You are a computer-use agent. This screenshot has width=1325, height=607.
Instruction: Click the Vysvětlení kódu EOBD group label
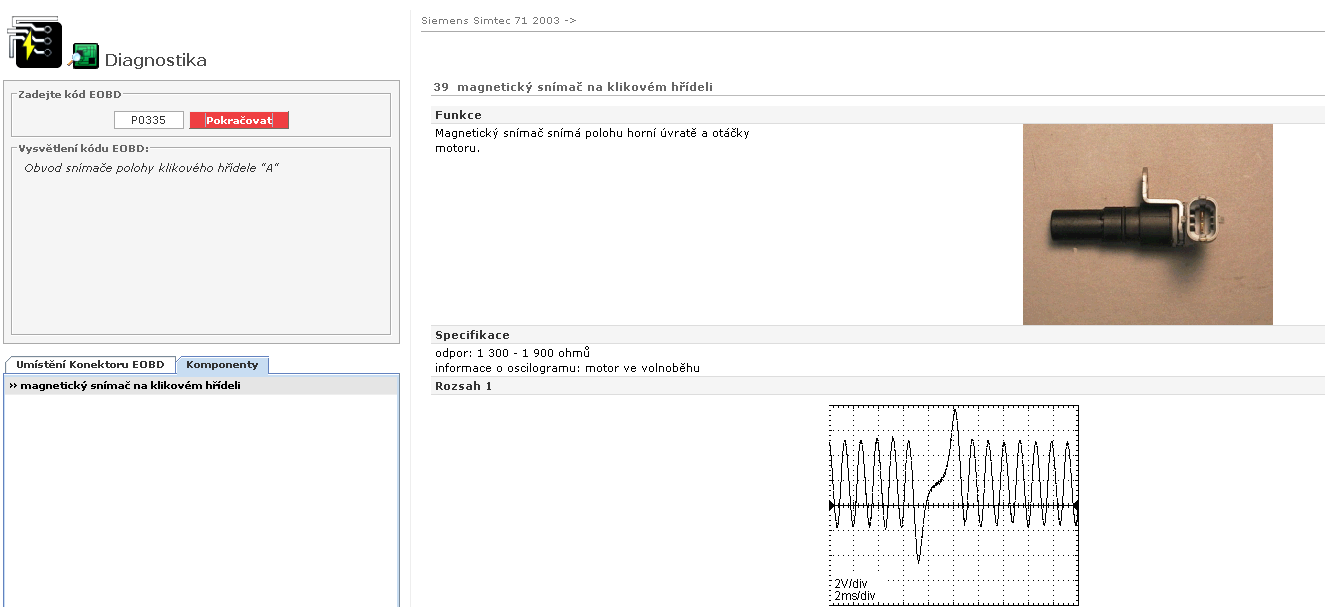(83, 148)
